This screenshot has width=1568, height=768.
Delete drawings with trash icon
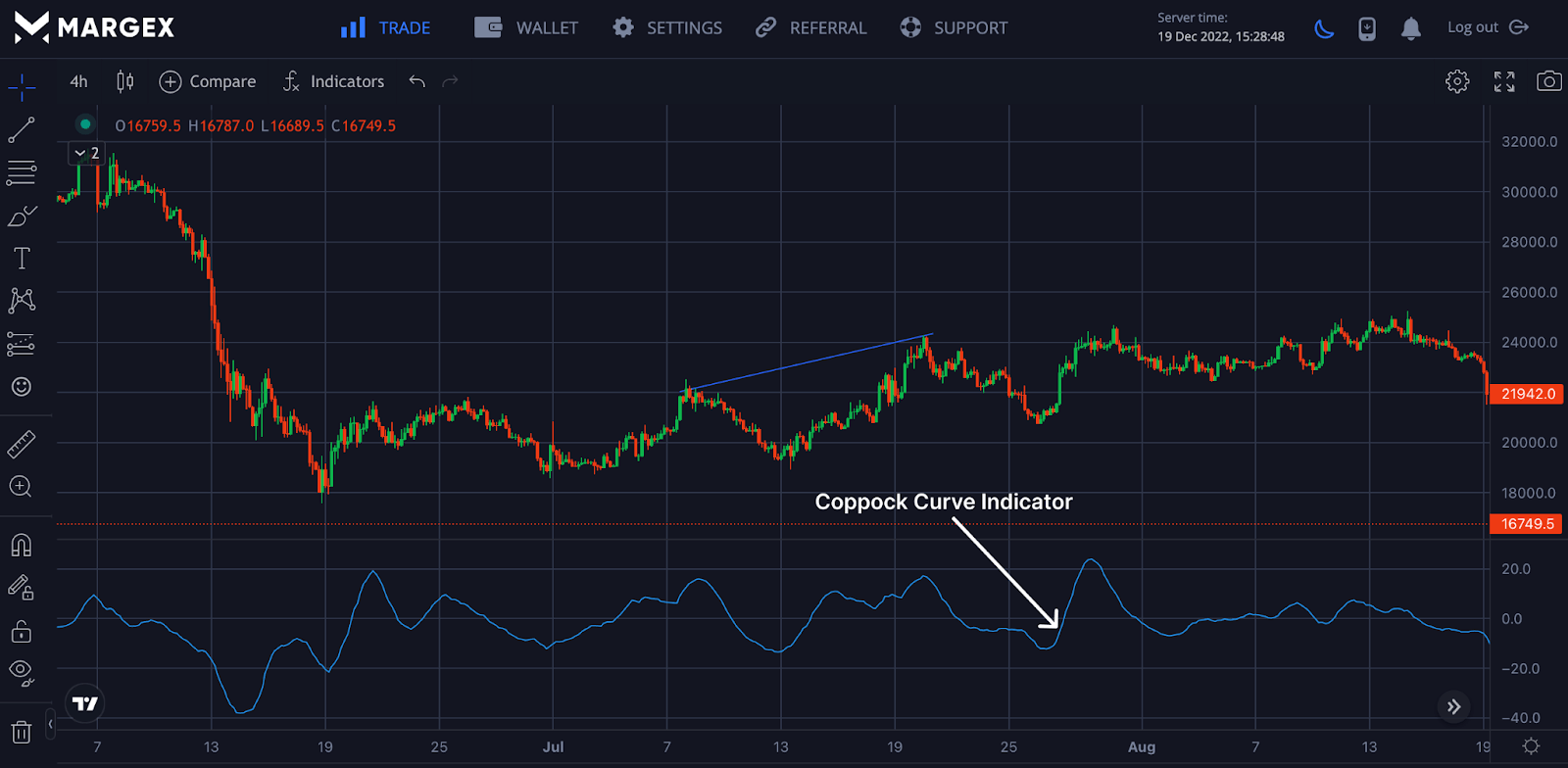[22, 732]
